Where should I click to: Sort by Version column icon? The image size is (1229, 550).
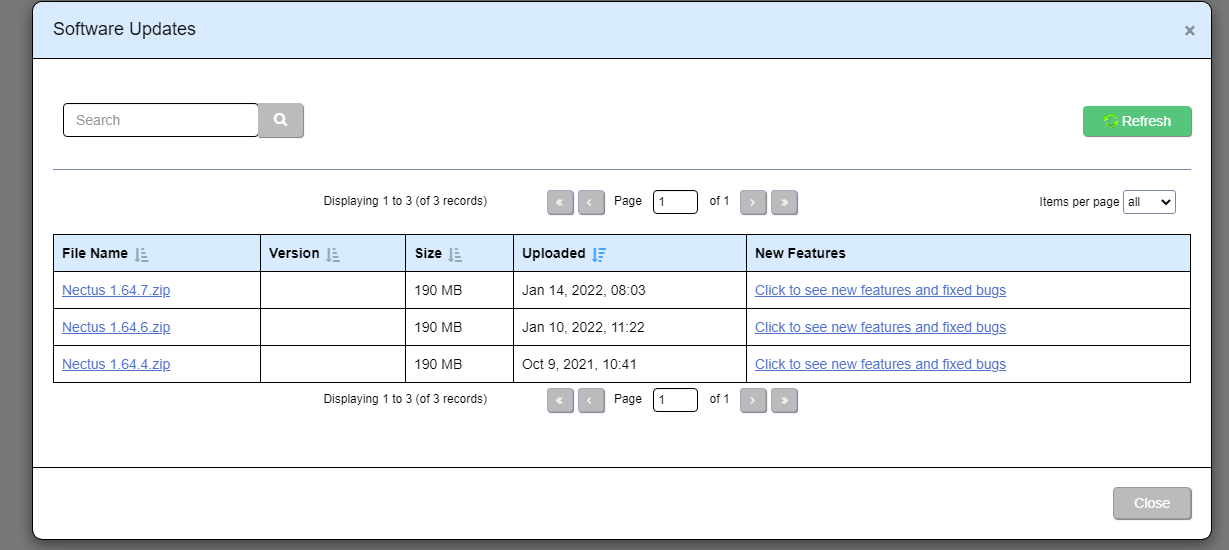(333, 254)
